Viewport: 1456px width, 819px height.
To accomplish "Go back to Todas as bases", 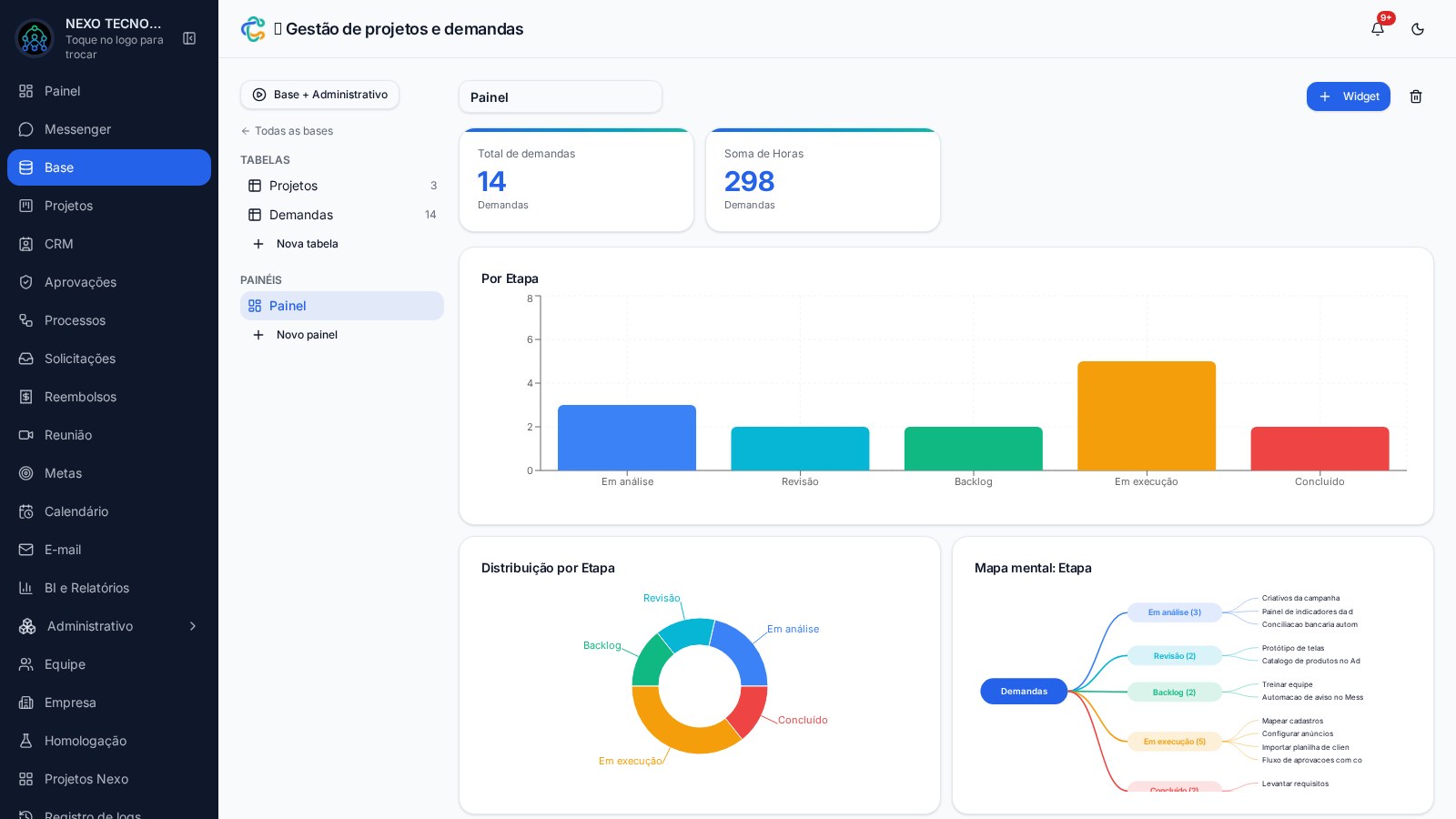I will [x=287, y=131].
